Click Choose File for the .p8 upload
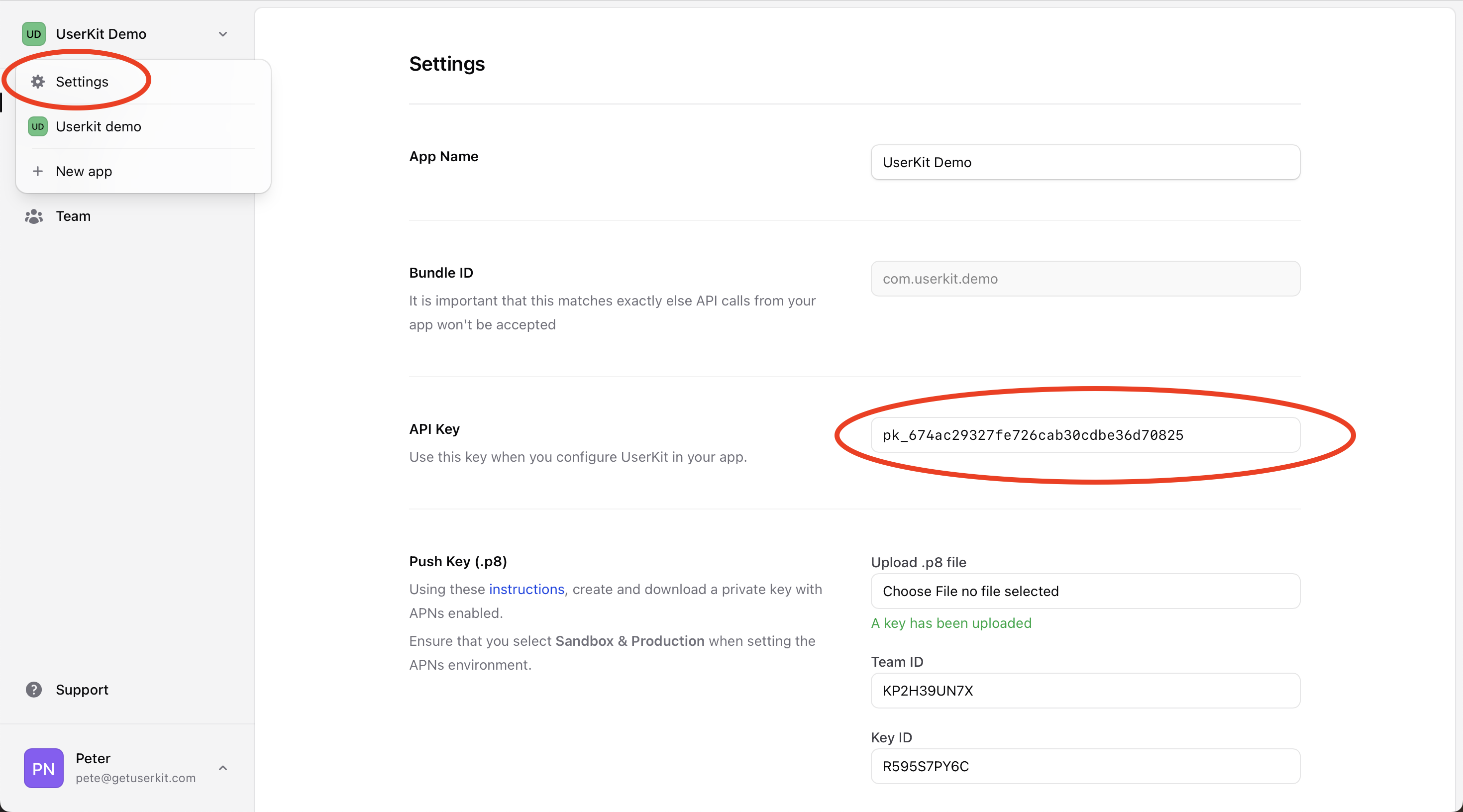Viewport: 1463px width, 812px height. [x=1085, y=591]
